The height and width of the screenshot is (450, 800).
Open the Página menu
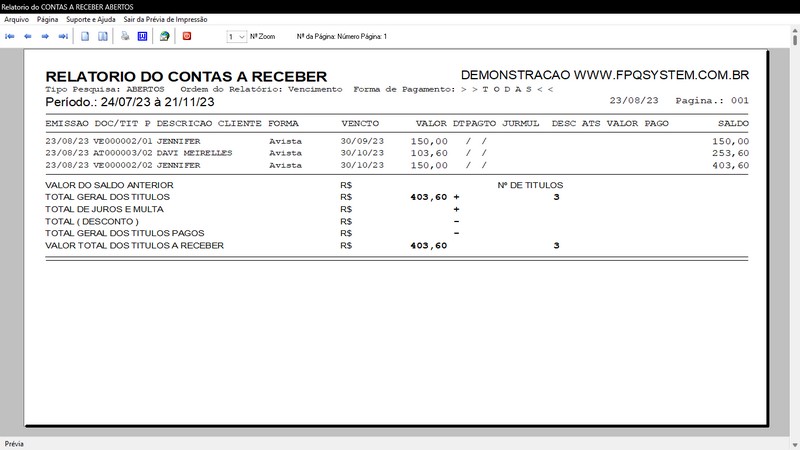tap(47, 19)
